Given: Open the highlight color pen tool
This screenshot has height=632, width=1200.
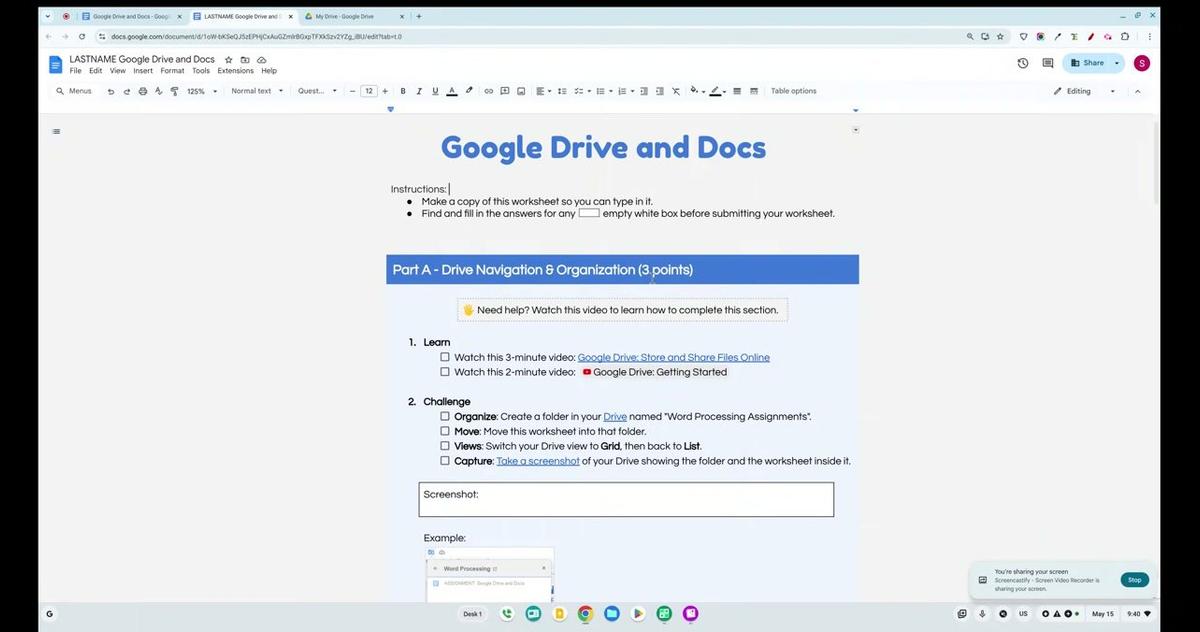Looking at the screenshot, I should pos(469,91).
